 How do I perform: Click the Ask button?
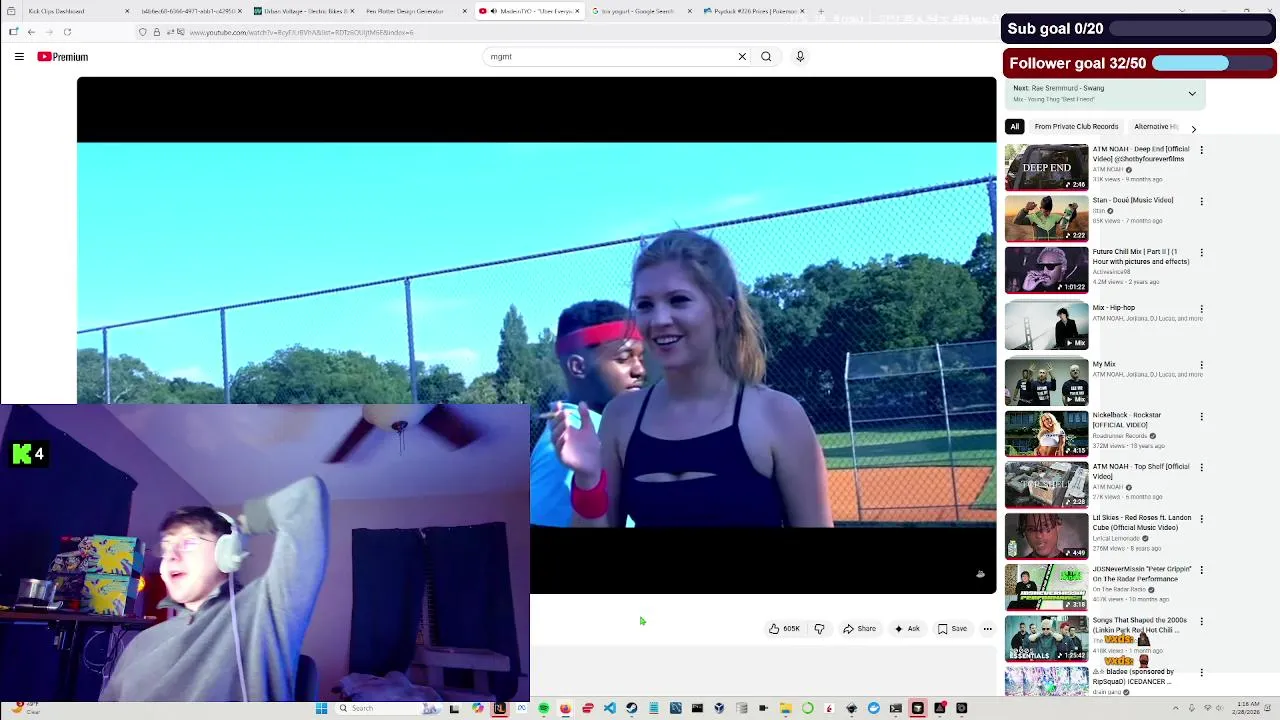pyautogui.click(x=907, y=629)
